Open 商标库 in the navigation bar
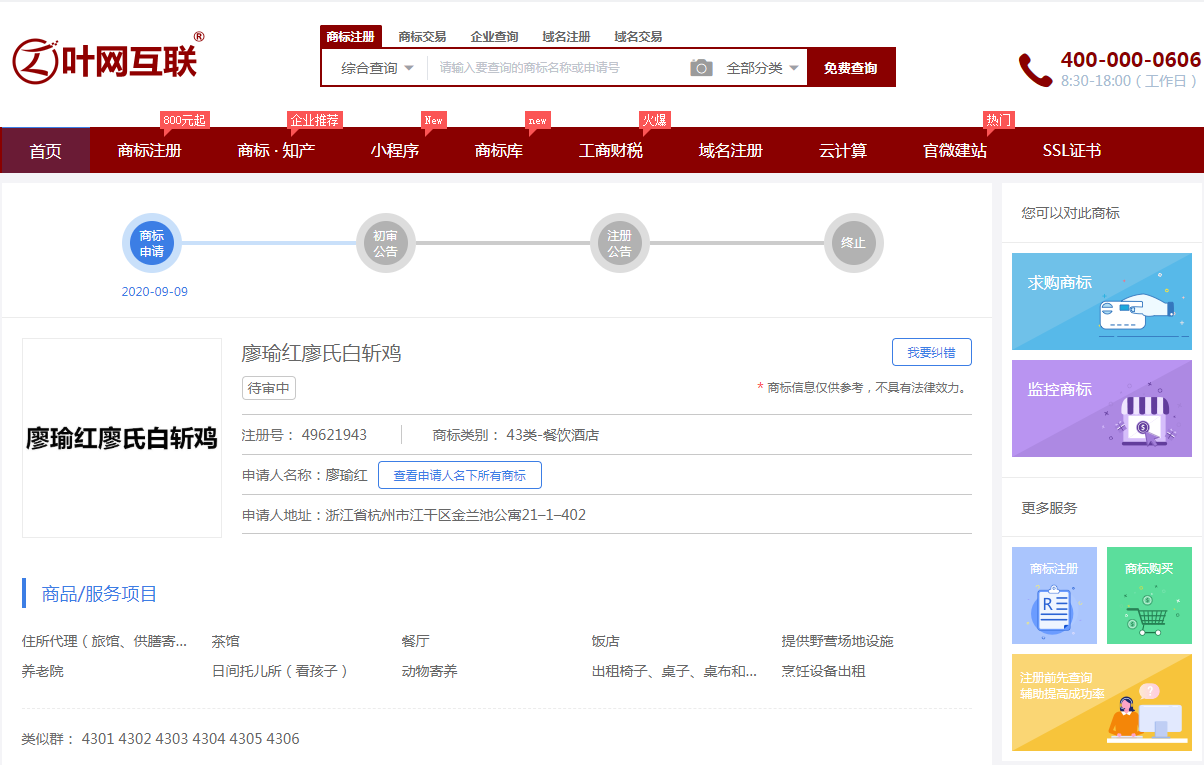 click(x=498, y=151)
